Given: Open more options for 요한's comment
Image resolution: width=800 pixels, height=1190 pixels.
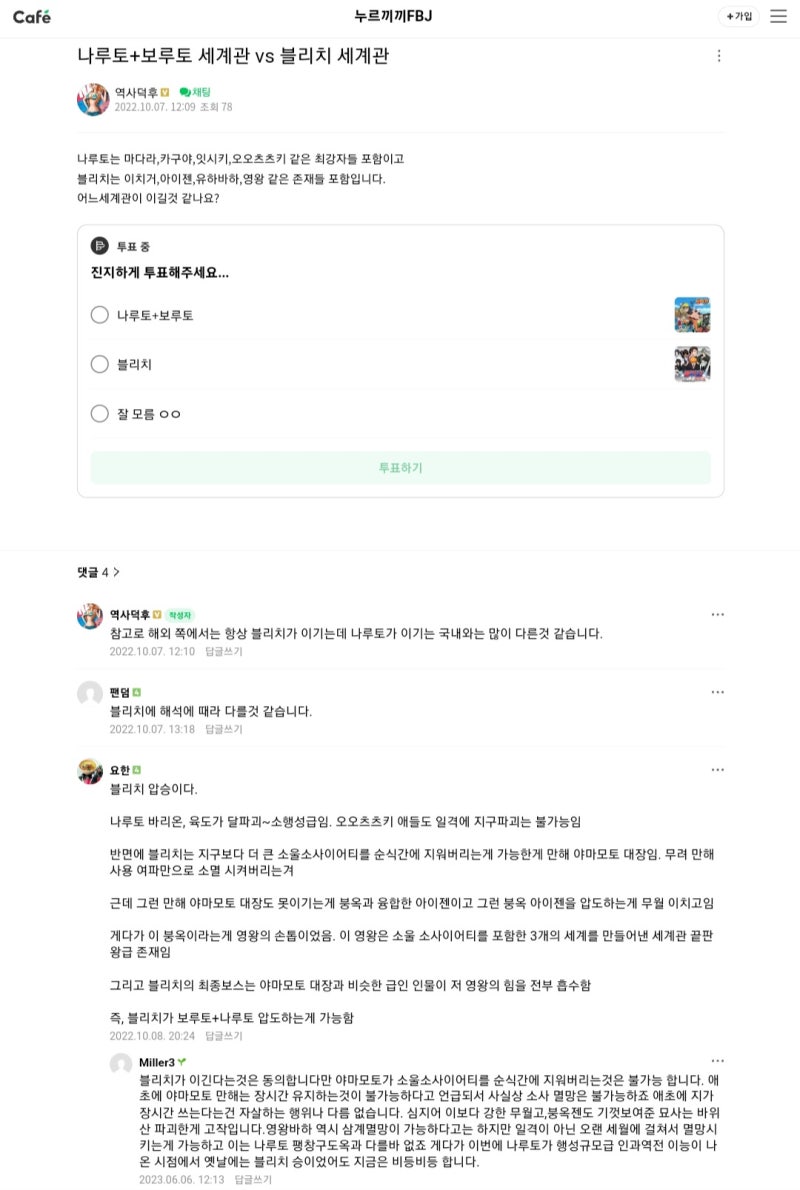Looking at the screenshot, I should coord(717,770).
